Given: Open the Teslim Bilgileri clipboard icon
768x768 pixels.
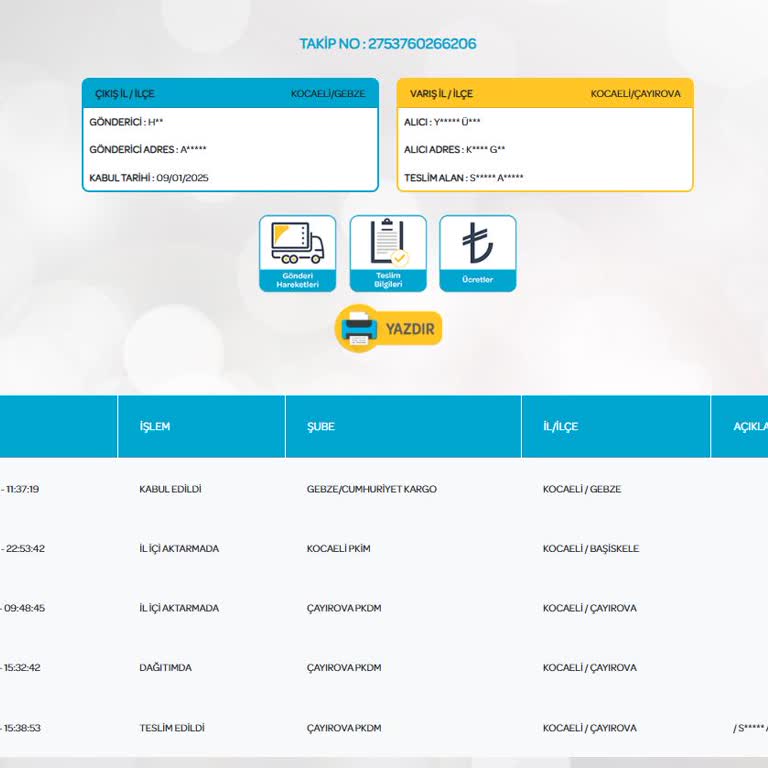Looking at the screenshot, I should click(x=388, y=243).
